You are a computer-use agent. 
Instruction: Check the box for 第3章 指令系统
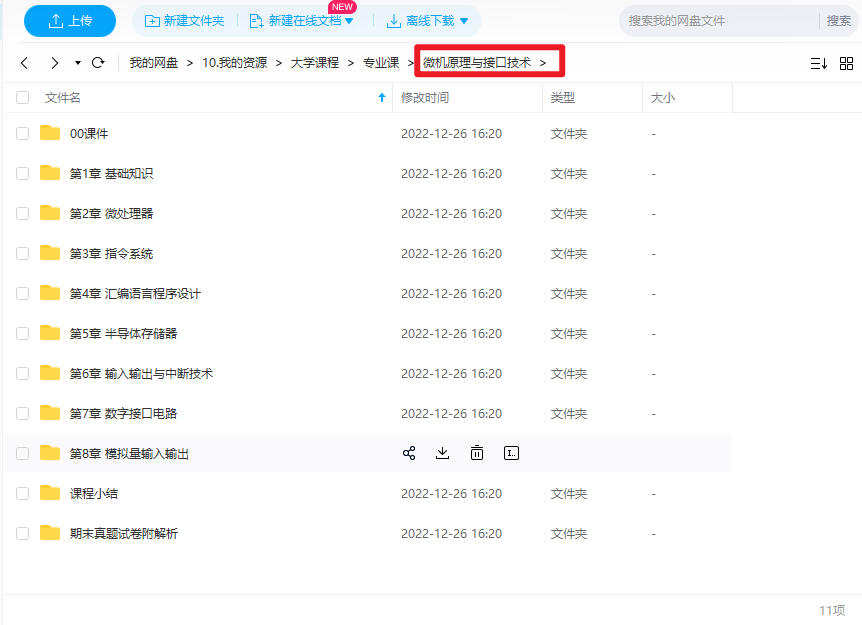pos(23,253)
